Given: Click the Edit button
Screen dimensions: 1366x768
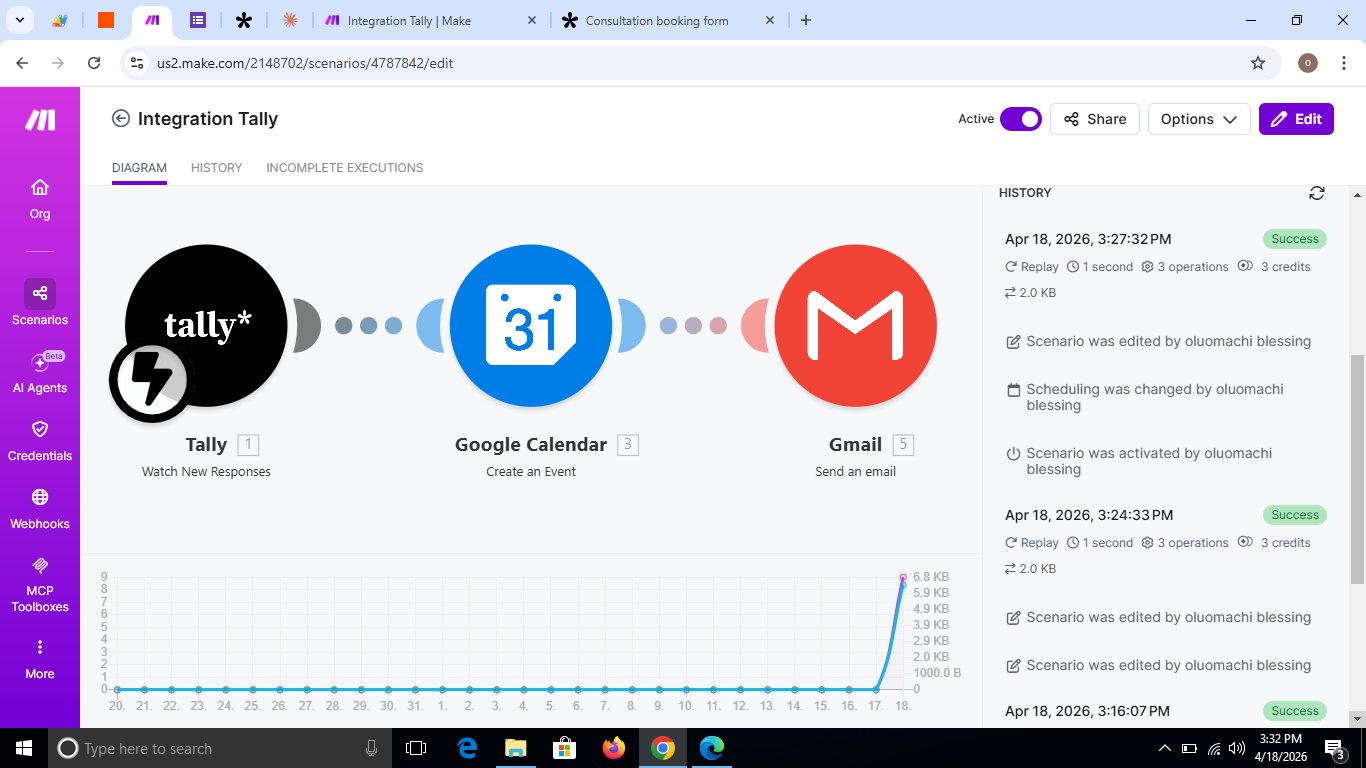Looking at the screenshot, I should click(x=1296, y=119).
